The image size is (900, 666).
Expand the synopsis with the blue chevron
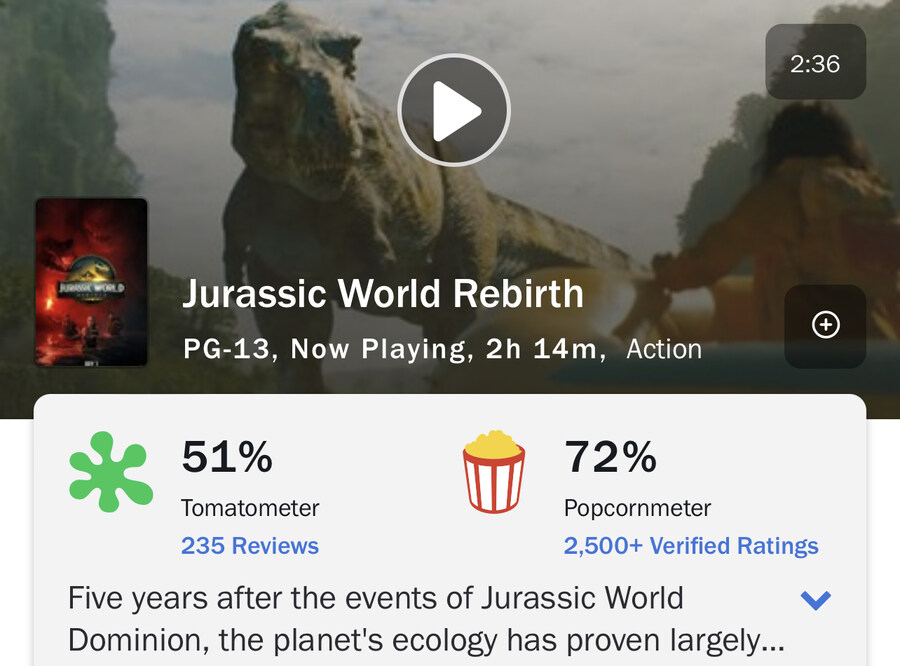[816, 600]
